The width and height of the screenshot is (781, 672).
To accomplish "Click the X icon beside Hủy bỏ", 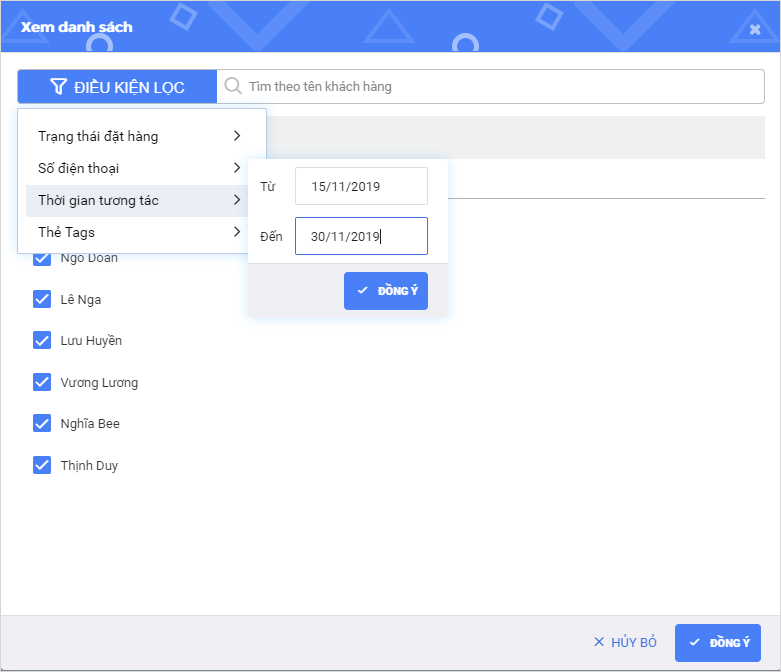I will [599, 642].
